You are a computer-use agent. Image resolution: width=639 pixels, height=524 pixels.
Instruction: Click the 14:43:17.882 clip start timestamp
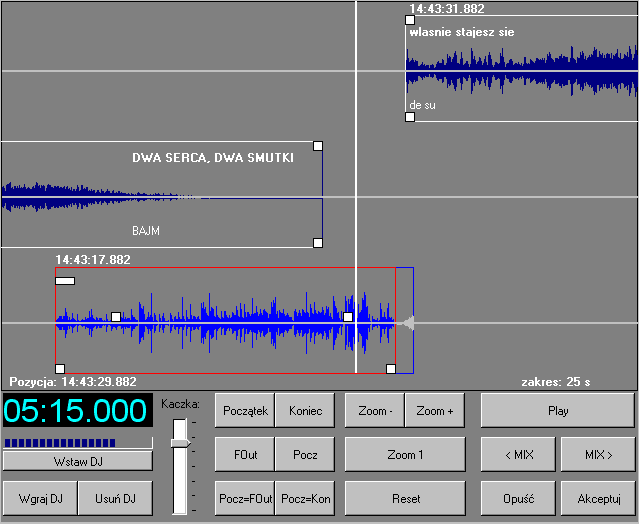coord(93,260)
